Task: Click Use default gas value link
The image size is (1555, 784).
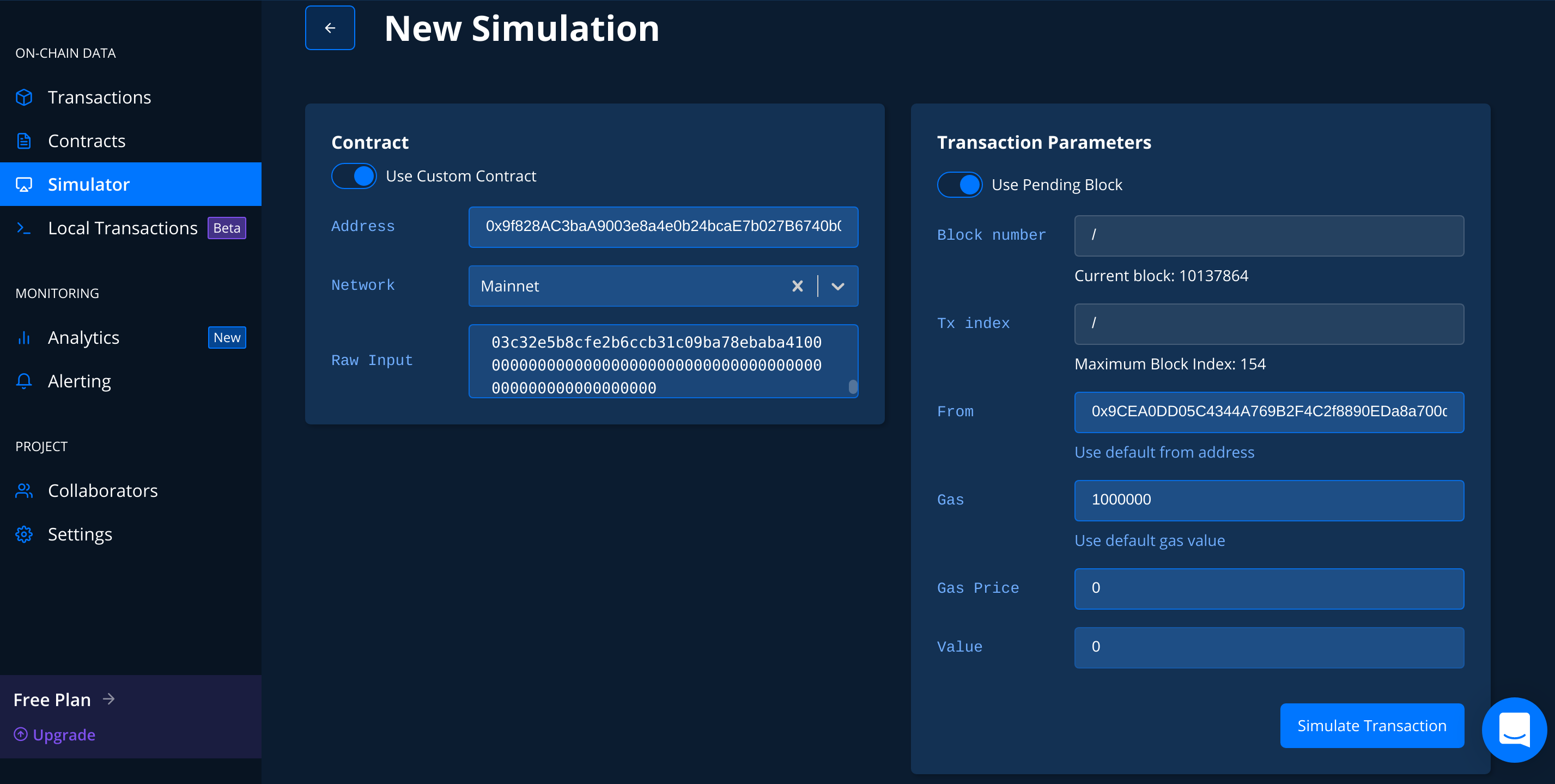Action: coord(1149,540)
